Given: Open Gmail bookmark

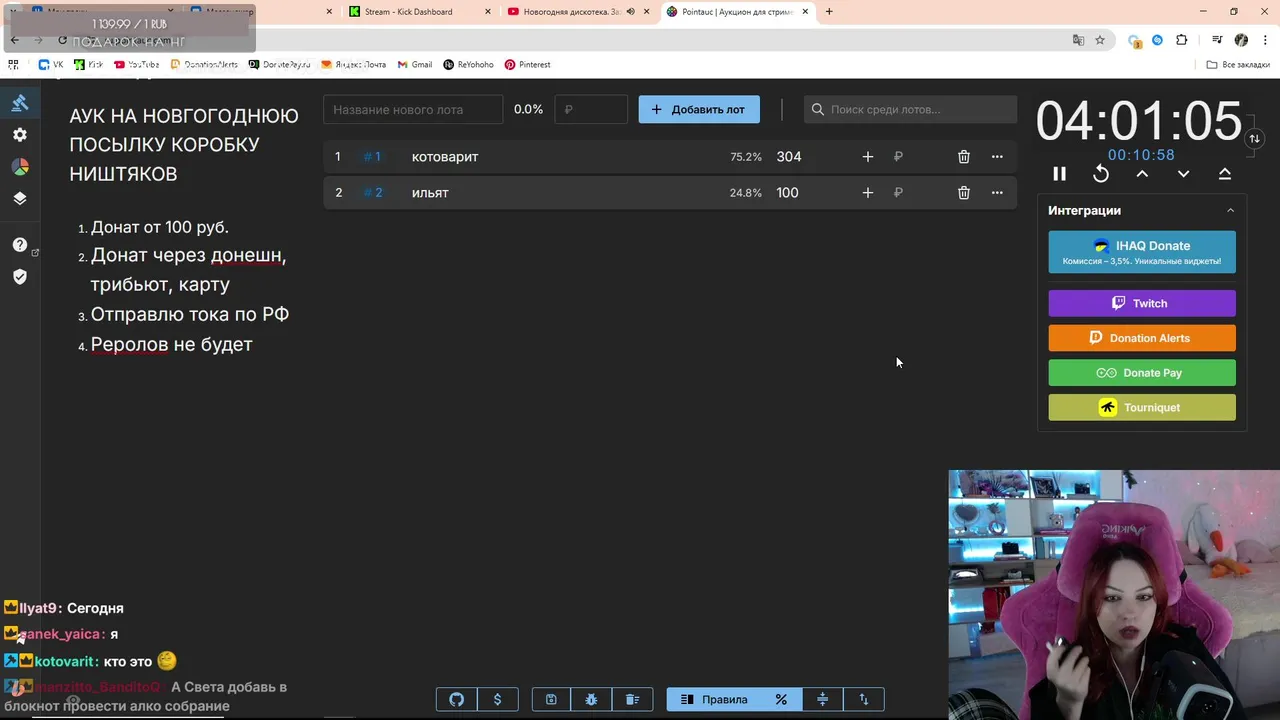Looking at the screenshot, I should 415,65.
